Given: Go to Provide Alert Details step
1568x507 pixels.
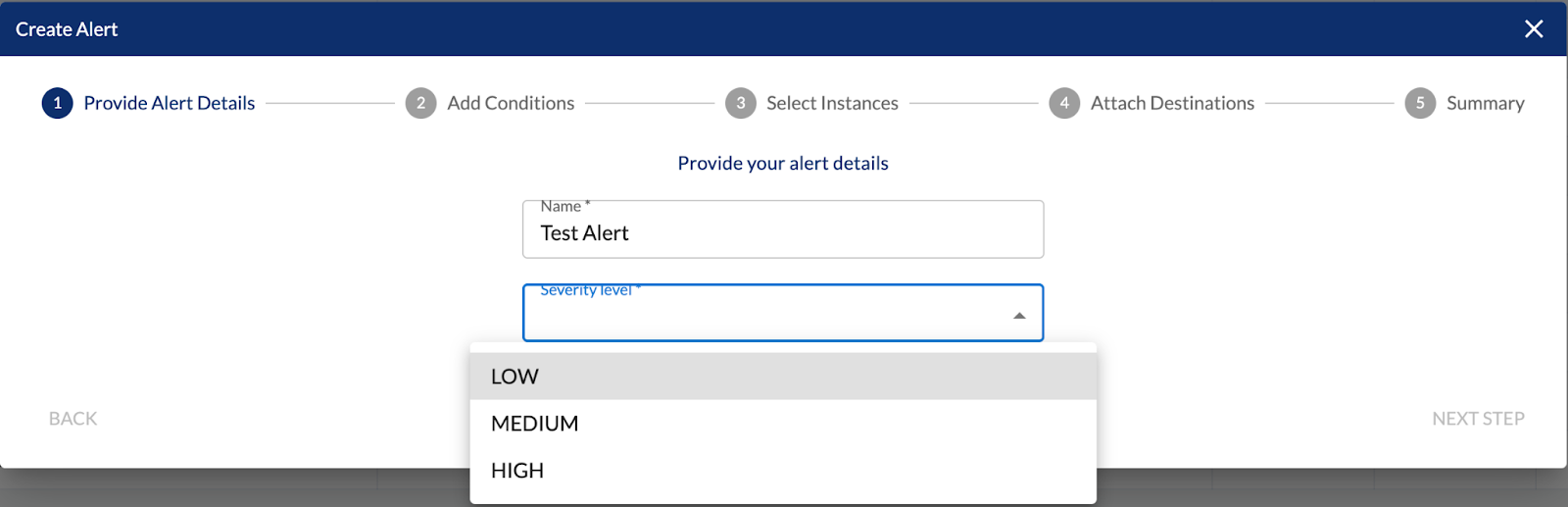Looking at the screenshot, I should [x=170, y=103].
